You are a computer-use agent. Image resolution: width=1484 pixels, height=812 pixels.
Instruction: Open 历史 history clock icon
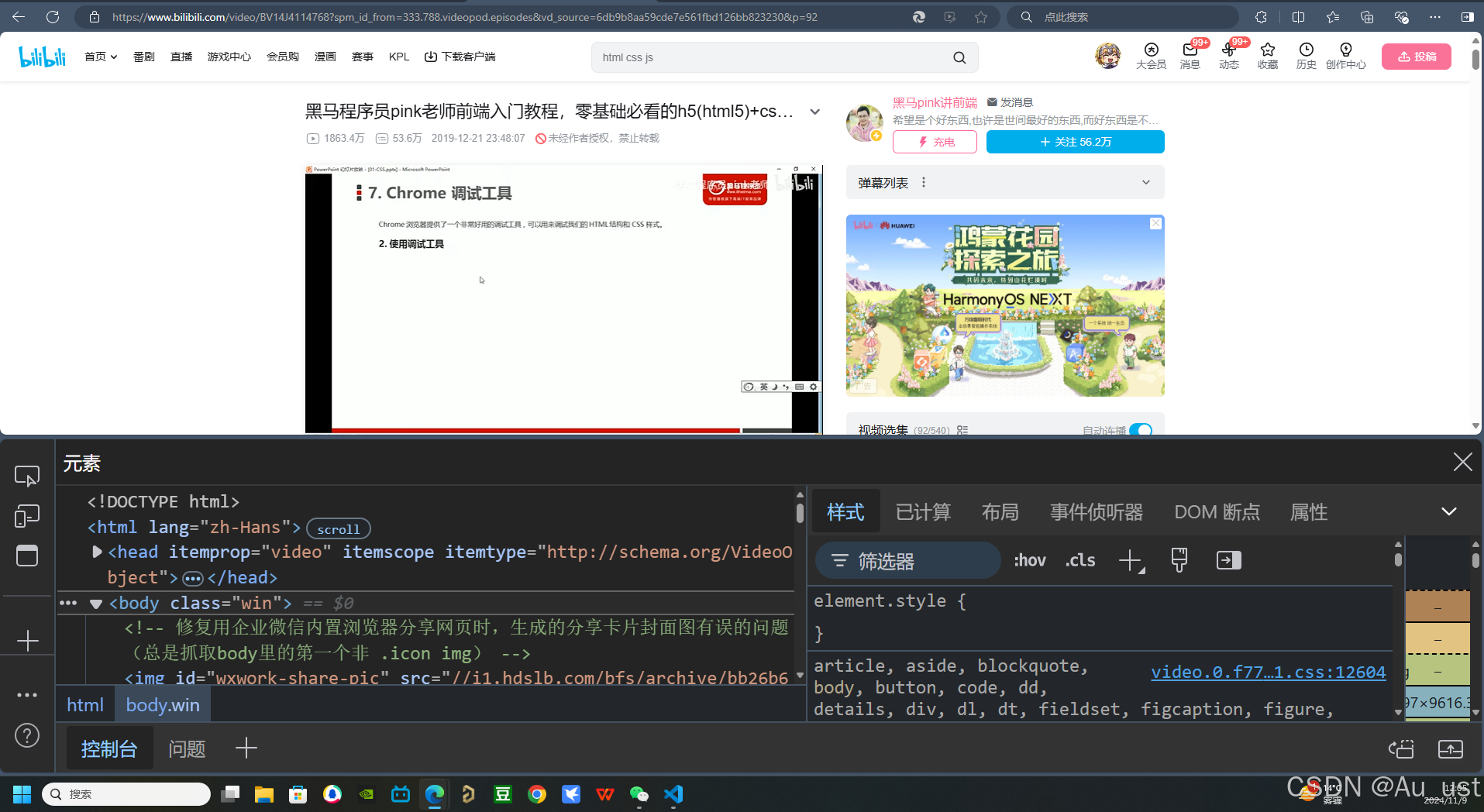click(1307, 56)
